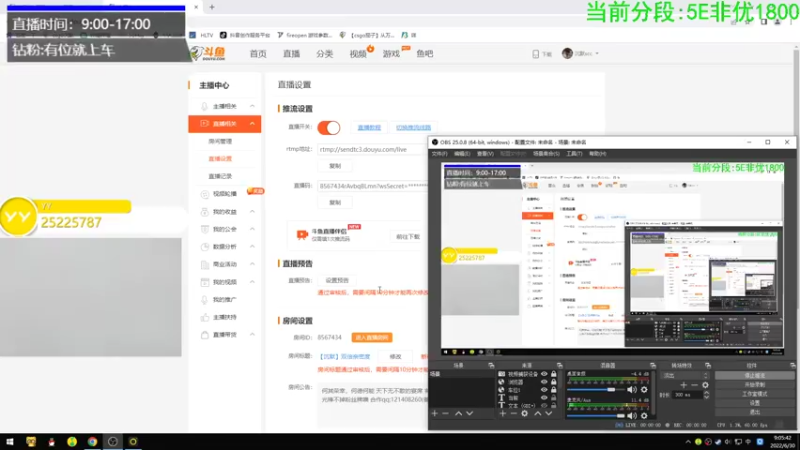Collapse the 直播相关 sidebar section
Image resolution: width=800 pixels, height=450 pixels.
[x=252, y=123]
